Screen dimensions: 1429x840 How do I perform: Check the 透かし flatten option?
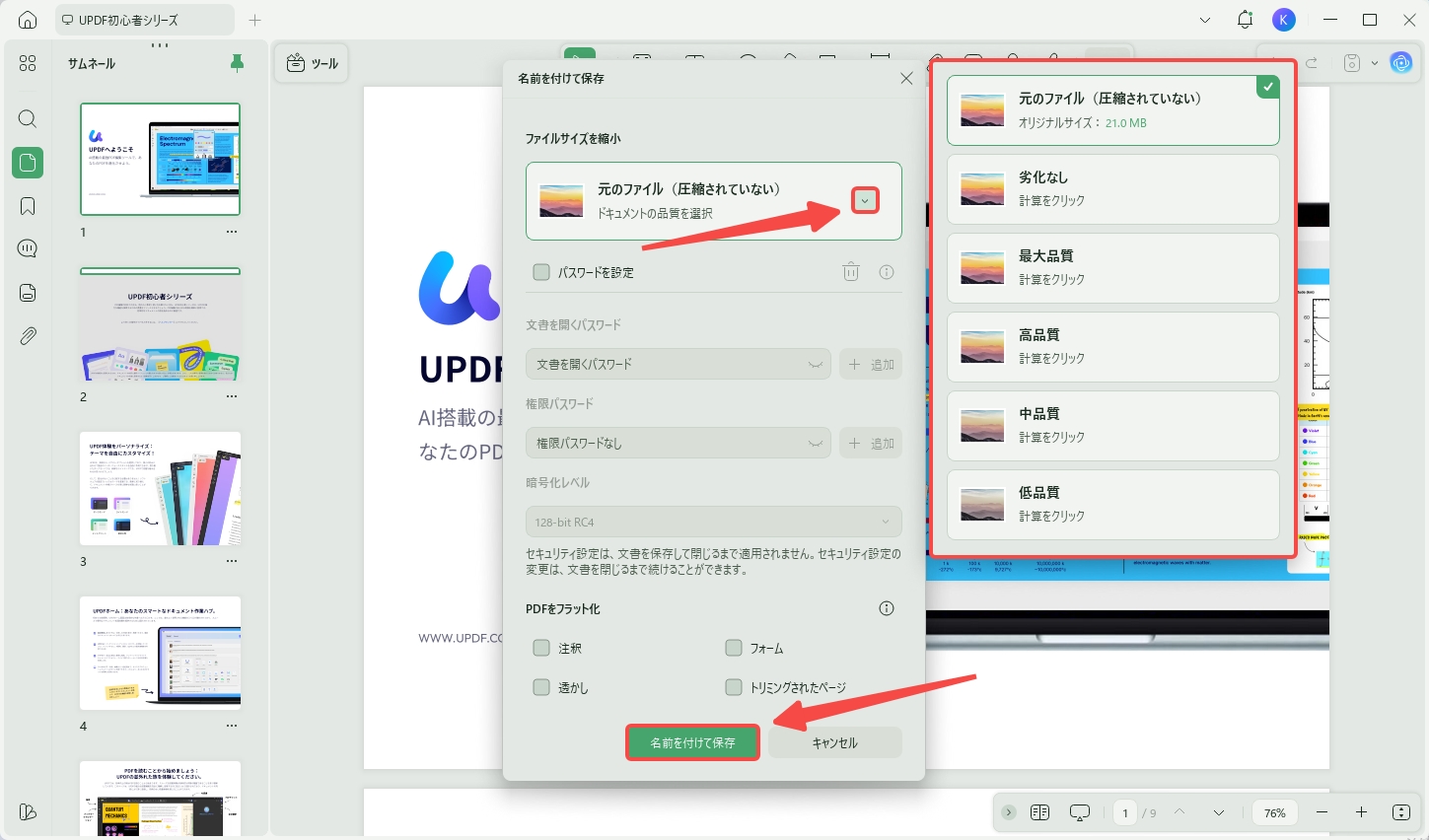click(541, 687)
